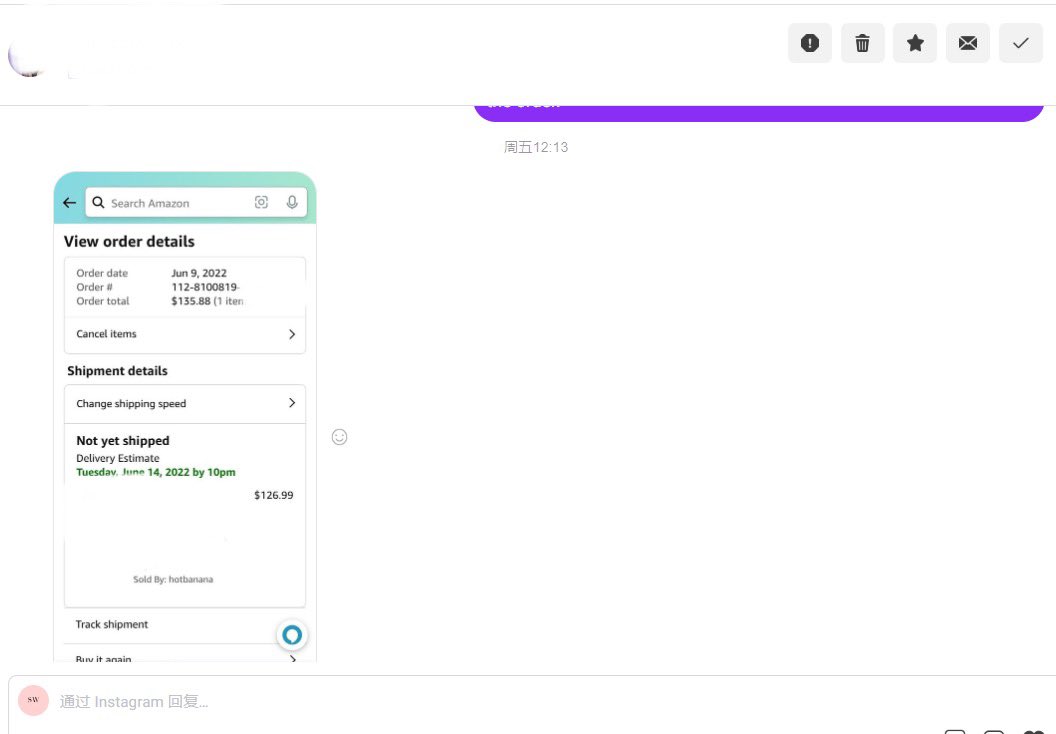Mark conversation done with checkmark icon
Viewport: 1056px width, 734px height.
coord(1020,43)
